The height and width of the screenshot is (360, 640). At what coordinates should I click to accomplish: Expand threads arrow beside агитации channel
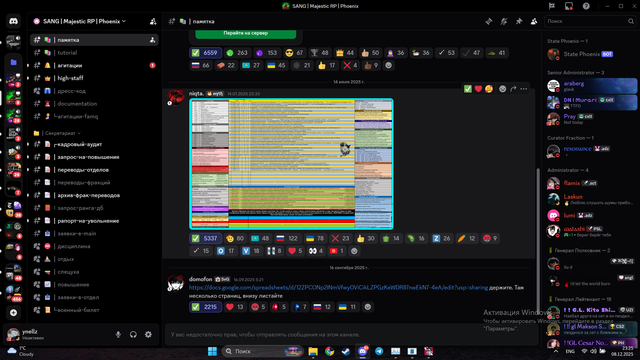click(x=28, y=65)
